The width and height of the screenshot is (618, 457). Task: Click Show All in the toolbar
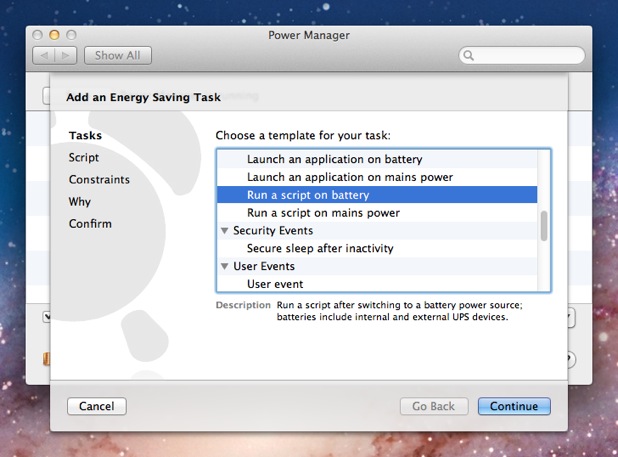pyautogui.click(x=117, y=56)
